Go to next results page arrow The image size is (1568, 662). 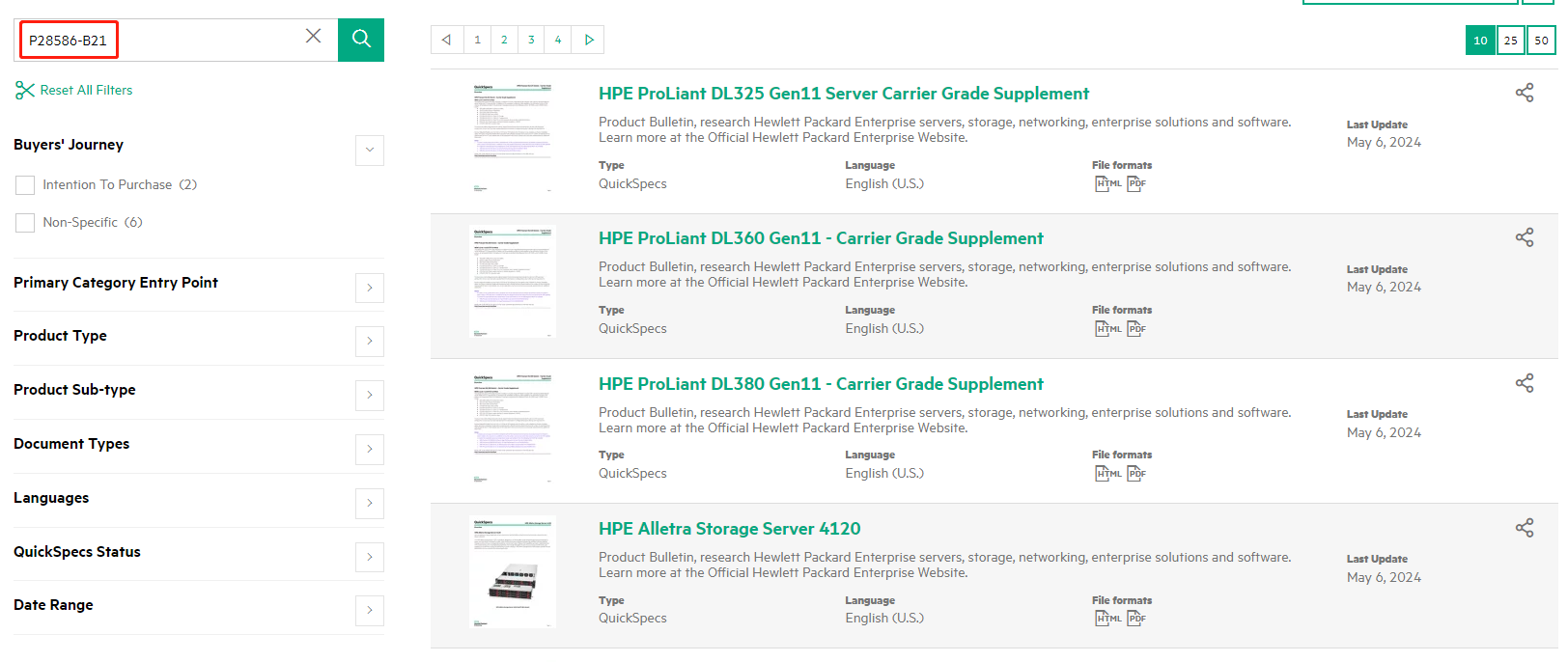click(588, 40)
